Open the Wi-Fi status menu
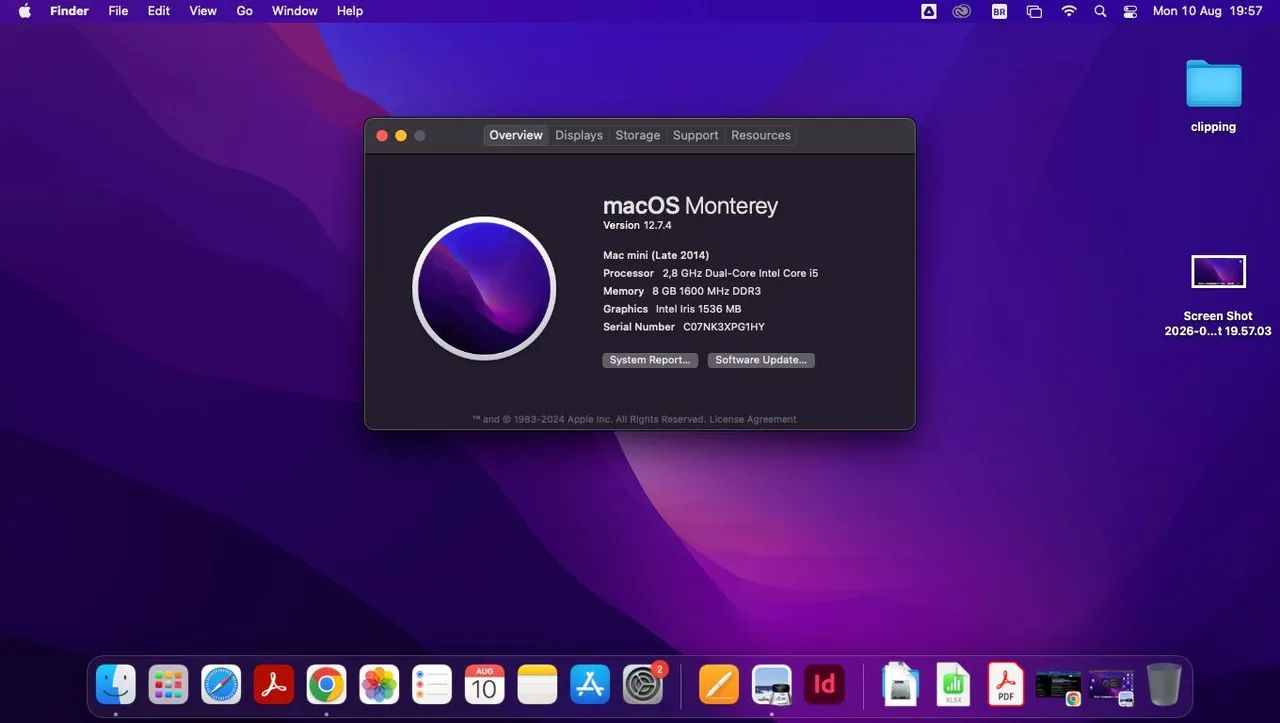Viewport: 1280px width, 723px height. tap(1069, 11)
